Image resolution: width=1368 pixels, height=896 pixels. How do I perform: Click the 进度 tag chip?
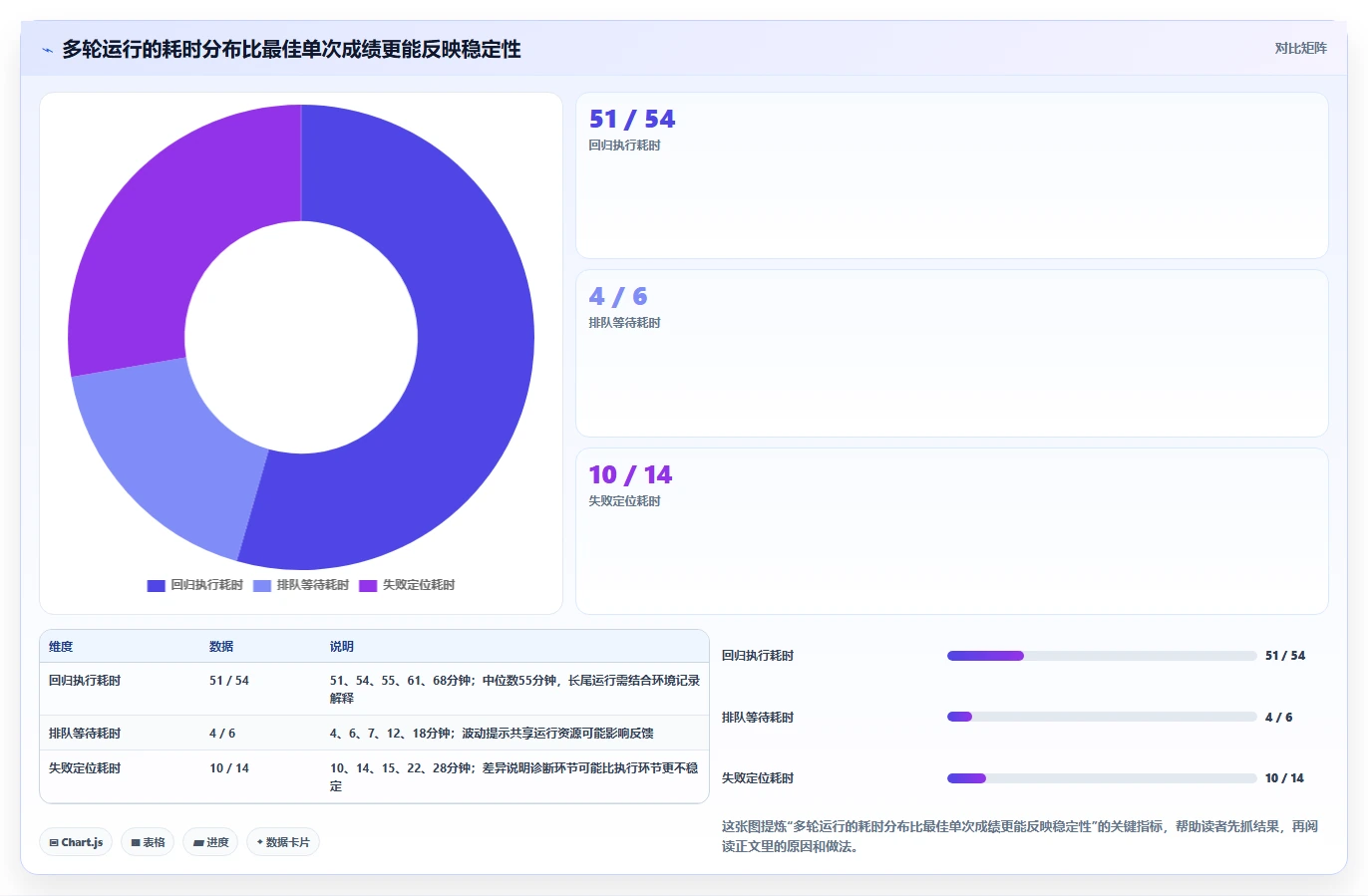click(210, 842)
